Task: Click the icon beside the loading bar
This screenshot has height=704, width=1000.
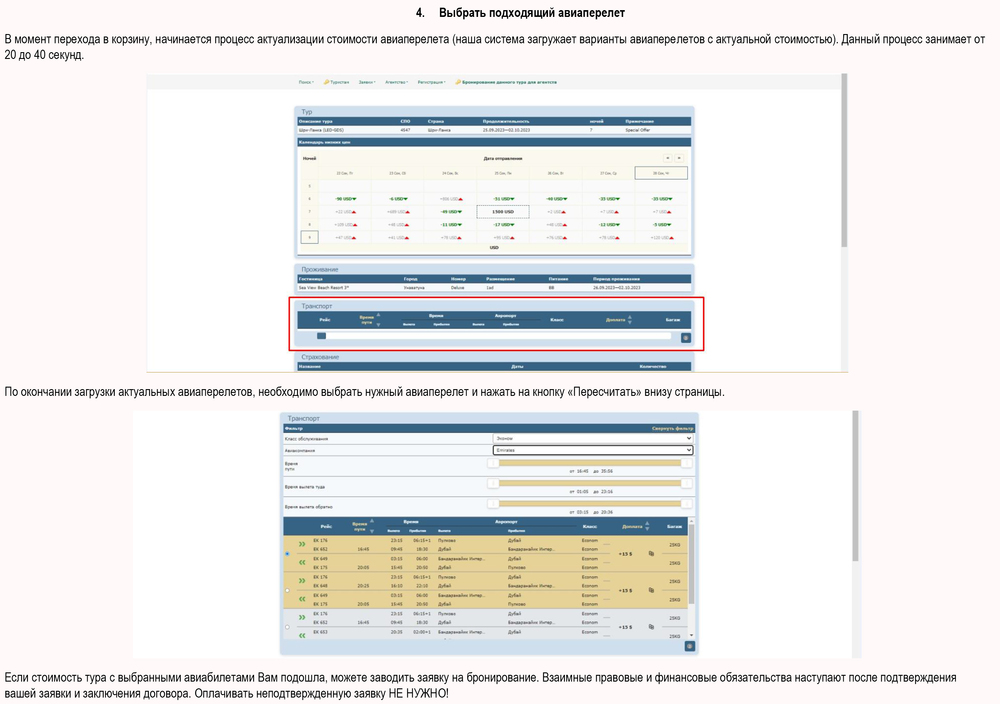Action: coord(686,338)
